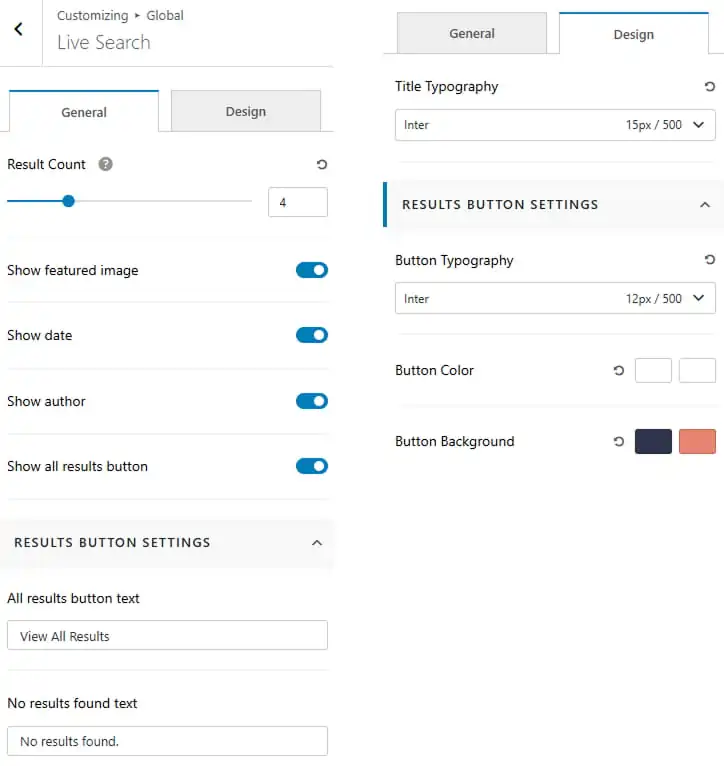Open the Result Count help icon
The height and width of the screenshot is (766, 724).
[x=106, y=164]
